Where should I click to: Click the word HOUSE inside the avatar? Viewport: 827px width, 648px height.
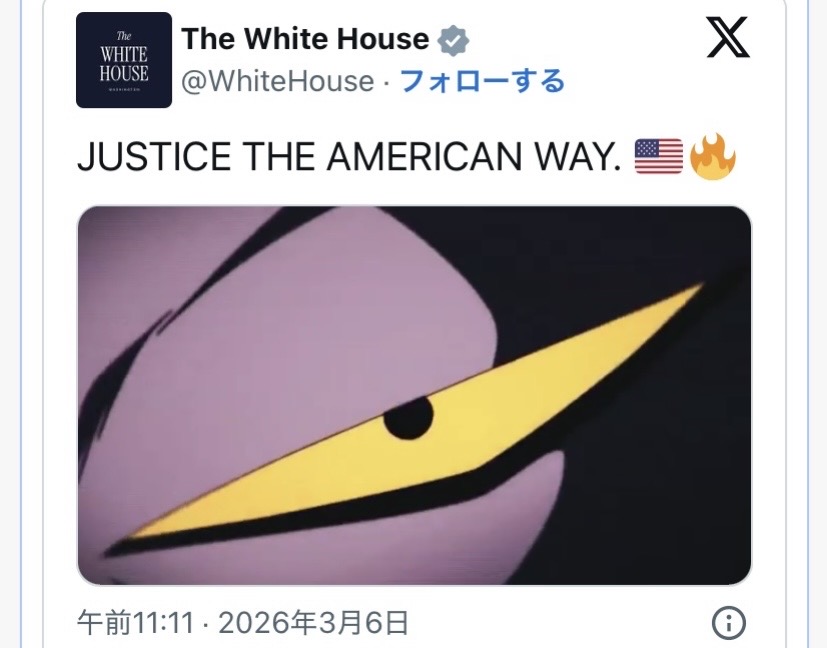coord(124,73)
